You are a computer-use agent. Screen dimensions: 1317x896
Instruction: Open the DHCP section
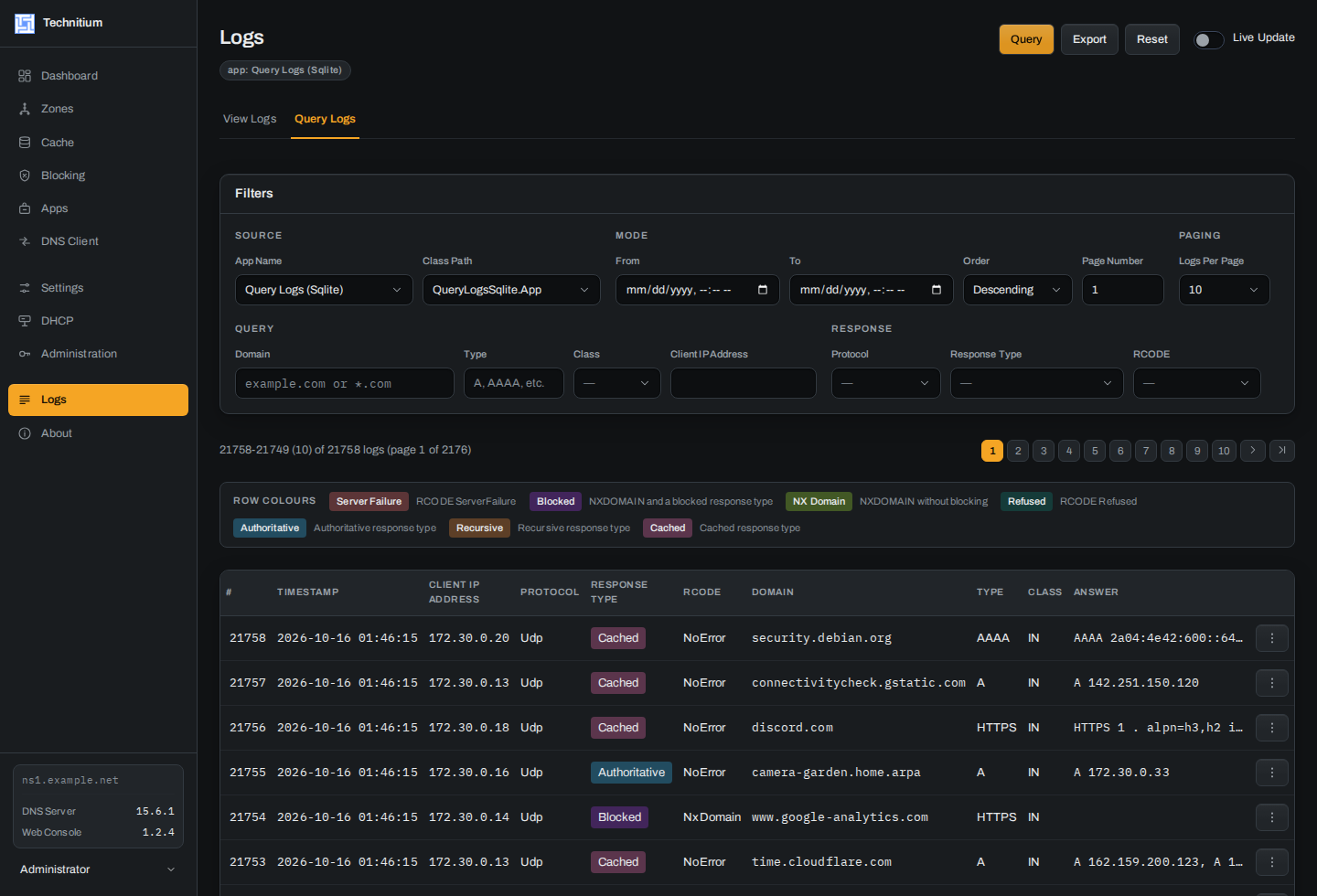(98, 321)
